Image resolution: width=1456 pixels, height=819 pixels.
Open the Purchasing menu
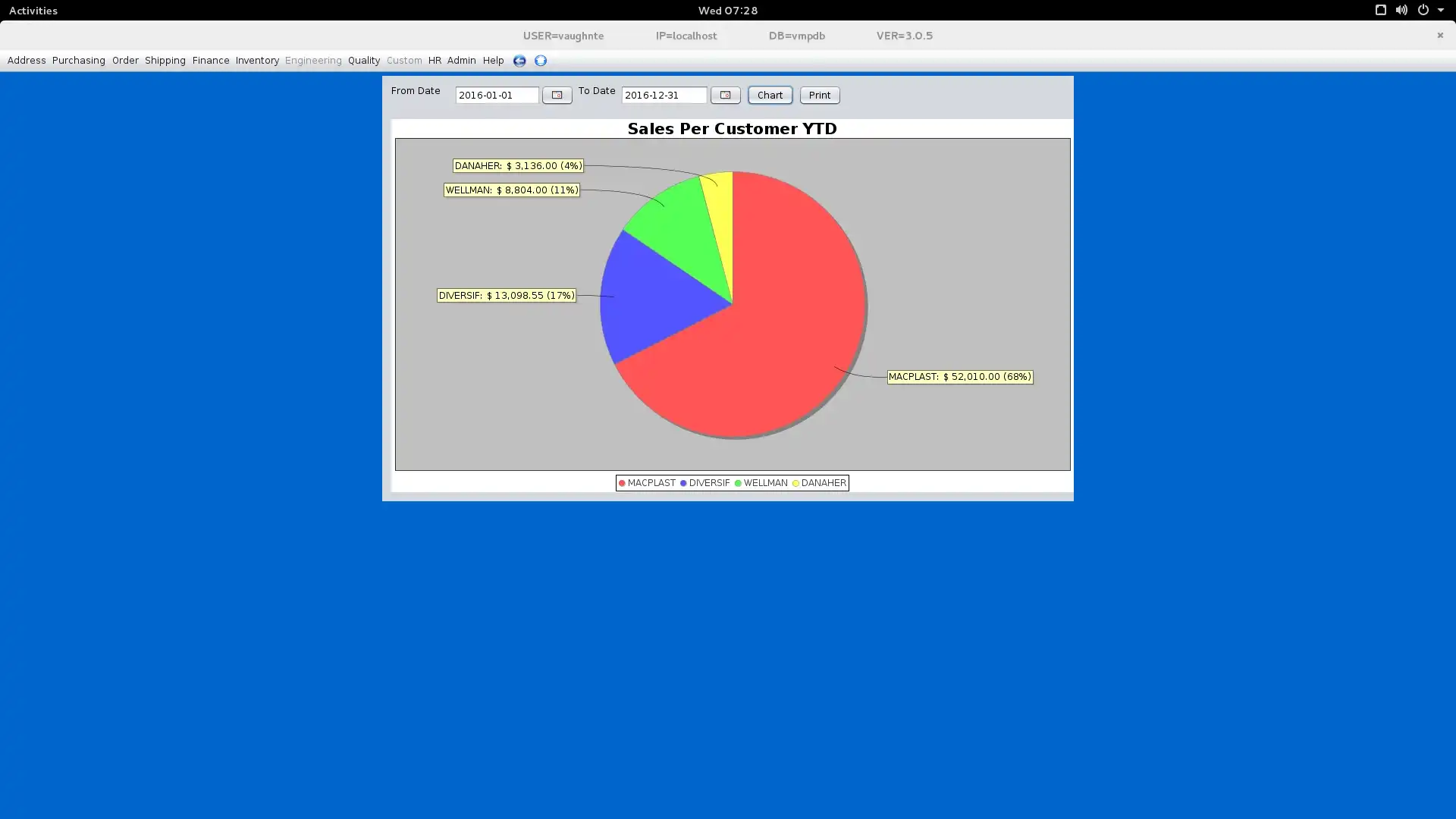pos(78,60)
